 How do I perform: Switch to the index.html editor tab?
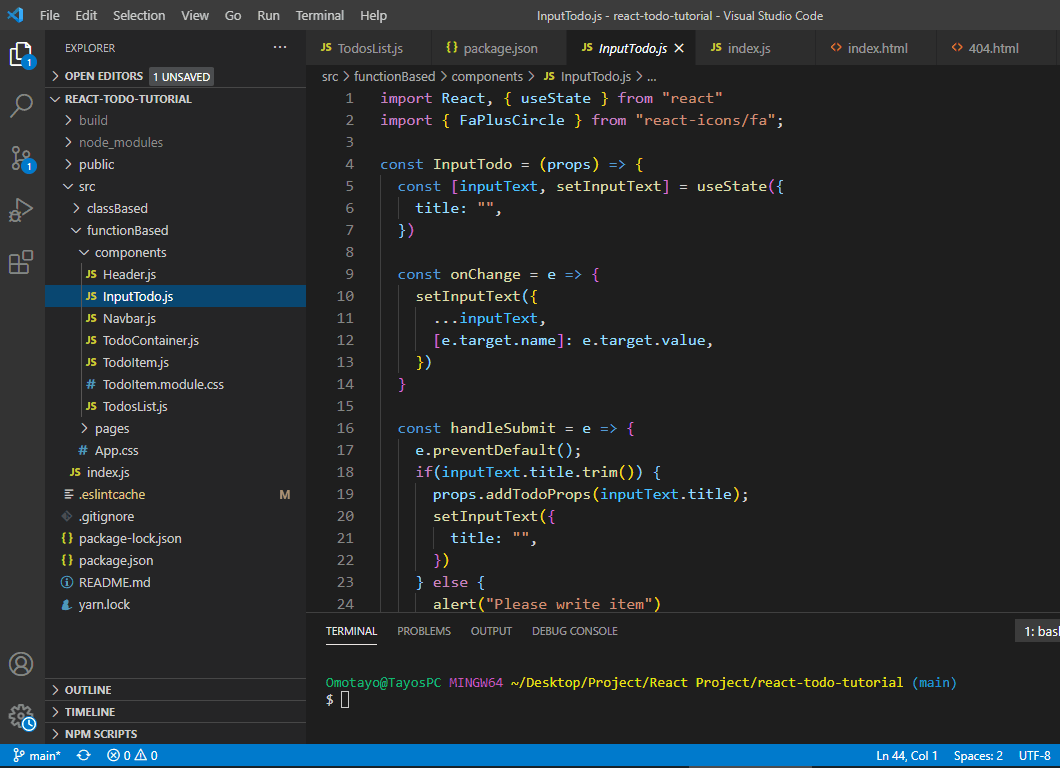[876, 48]
